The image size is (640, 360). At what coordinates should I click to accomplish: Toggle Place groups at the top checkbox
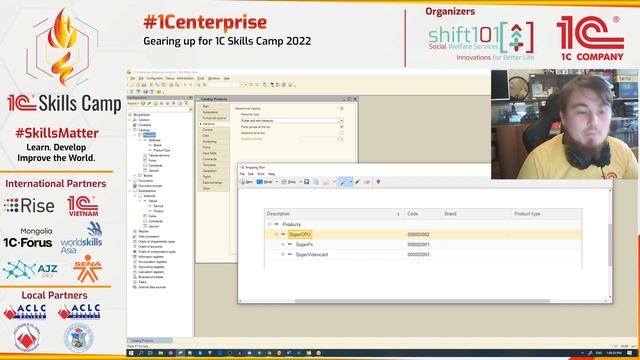pyautogui.click(x=342, y=127)
